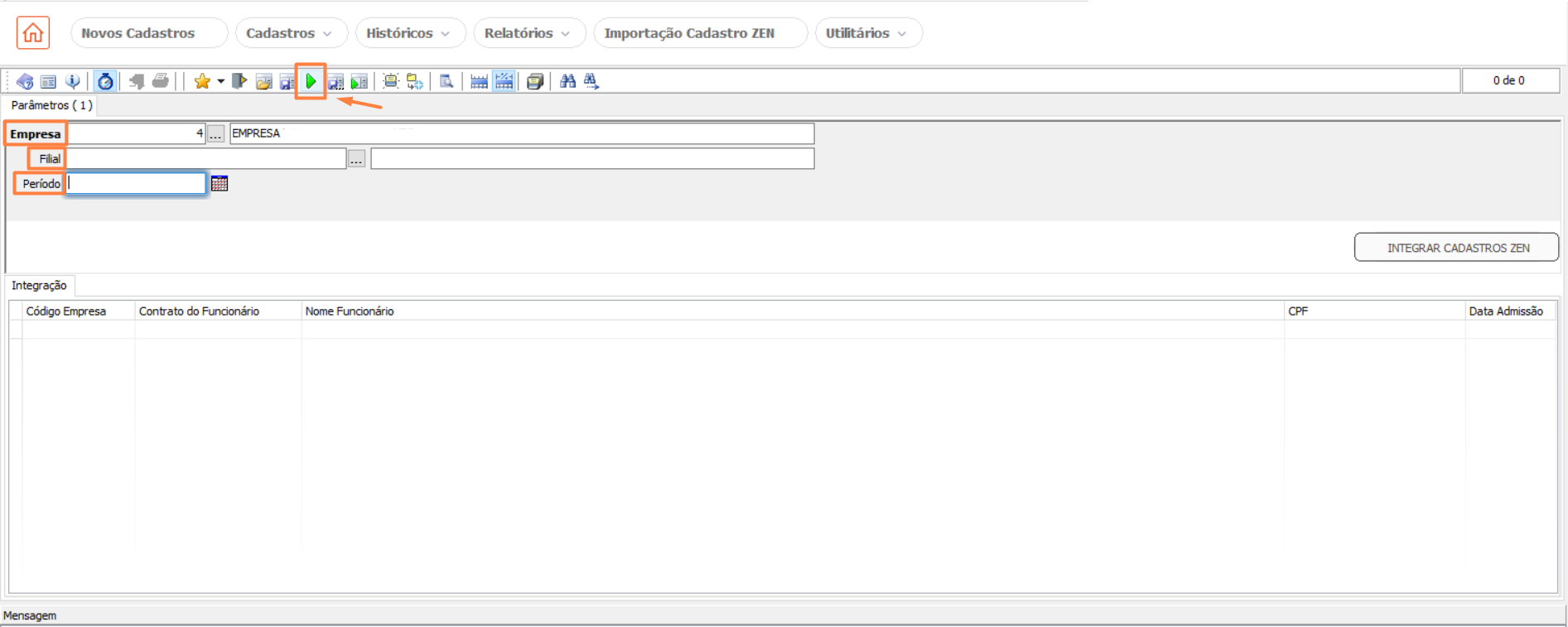Viewport: 1568px width, 627px height.
Task: Expand the Relatórios dropdown menu
Action: pyautogui.click(x=528, y=33)
